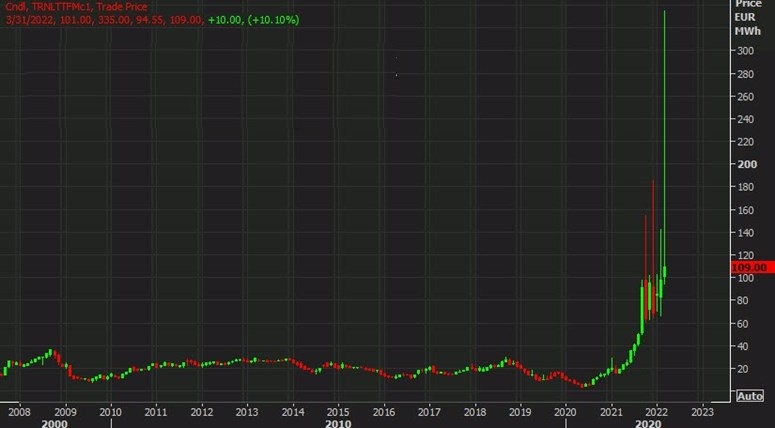Click the 2015 year label on time axis
Viewport: 775px width, 428px height.
pos(338,412)
